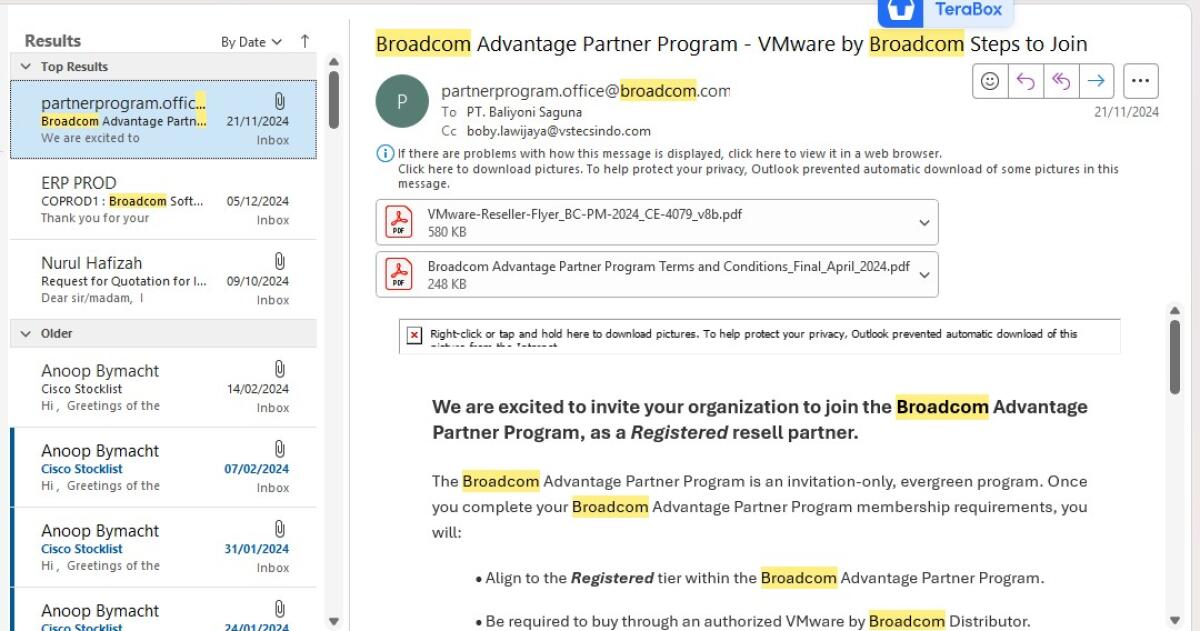The height and width of the screenshot is (631, 1200).
Task: Click the emoji reaction icon
Action: 990,82
